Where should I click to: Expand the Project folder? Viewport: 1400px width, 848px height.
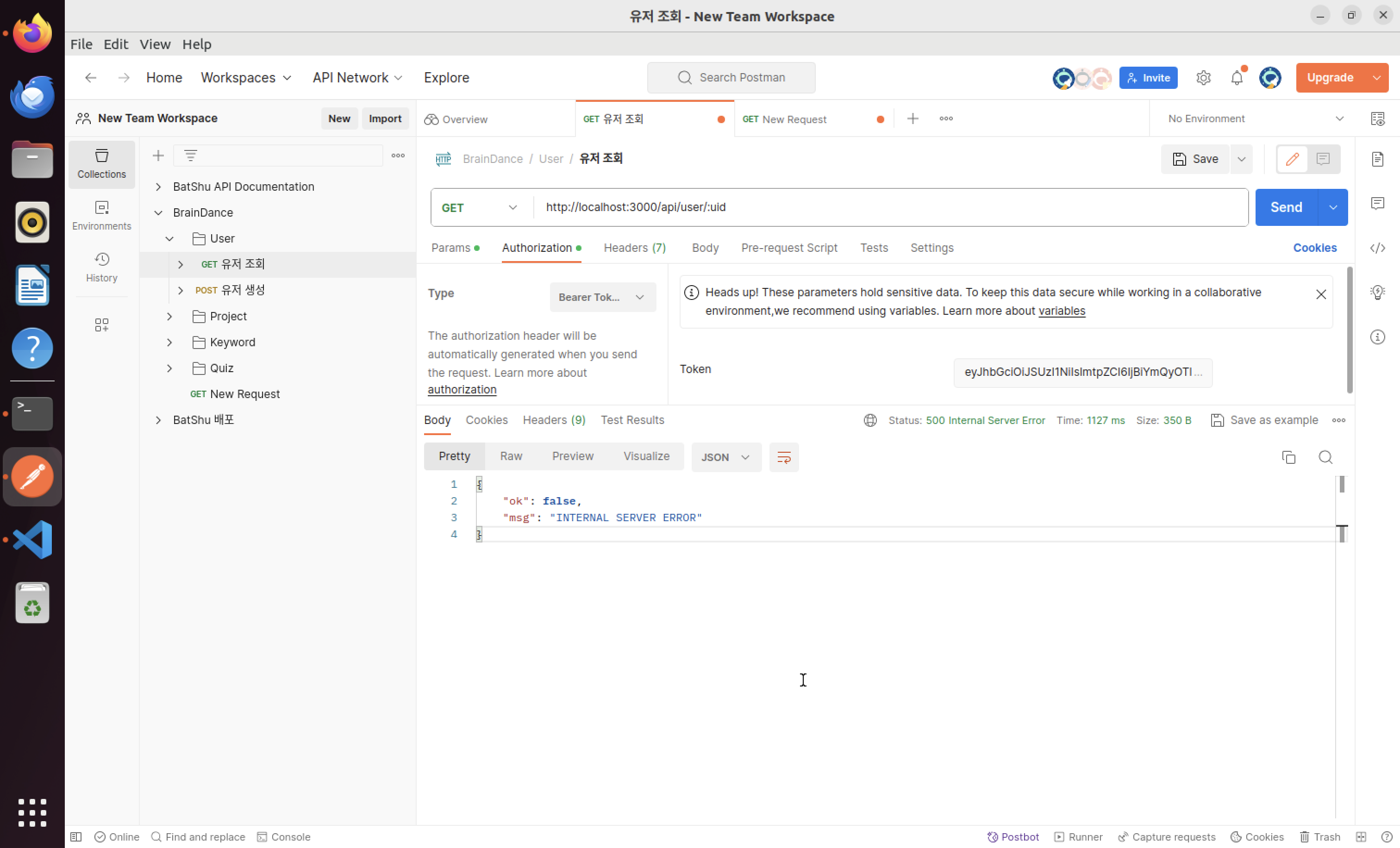(169, 316)
